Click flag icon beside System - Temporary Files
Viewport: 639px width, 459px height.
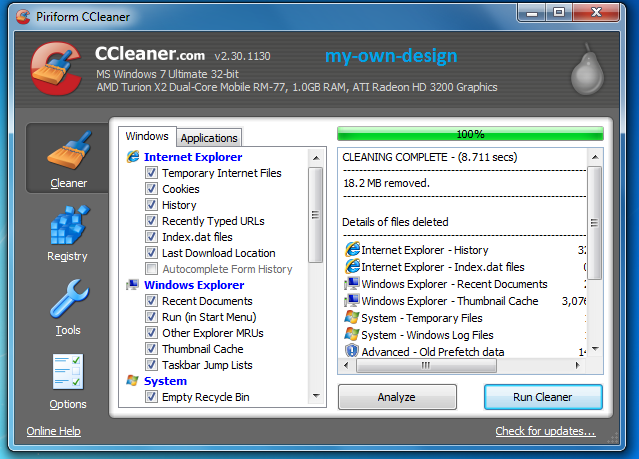[x=352, y=318]
